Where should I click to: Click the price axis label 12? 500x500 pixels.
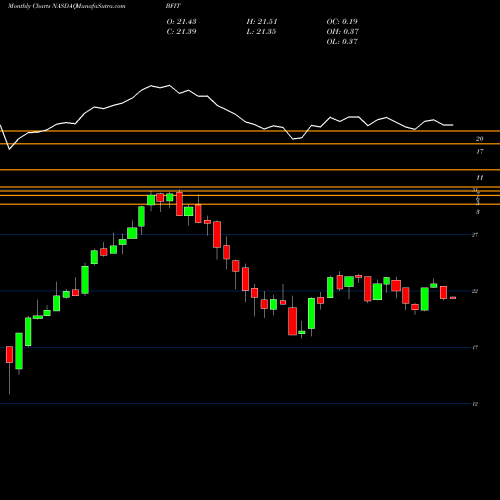click(475, 404)
